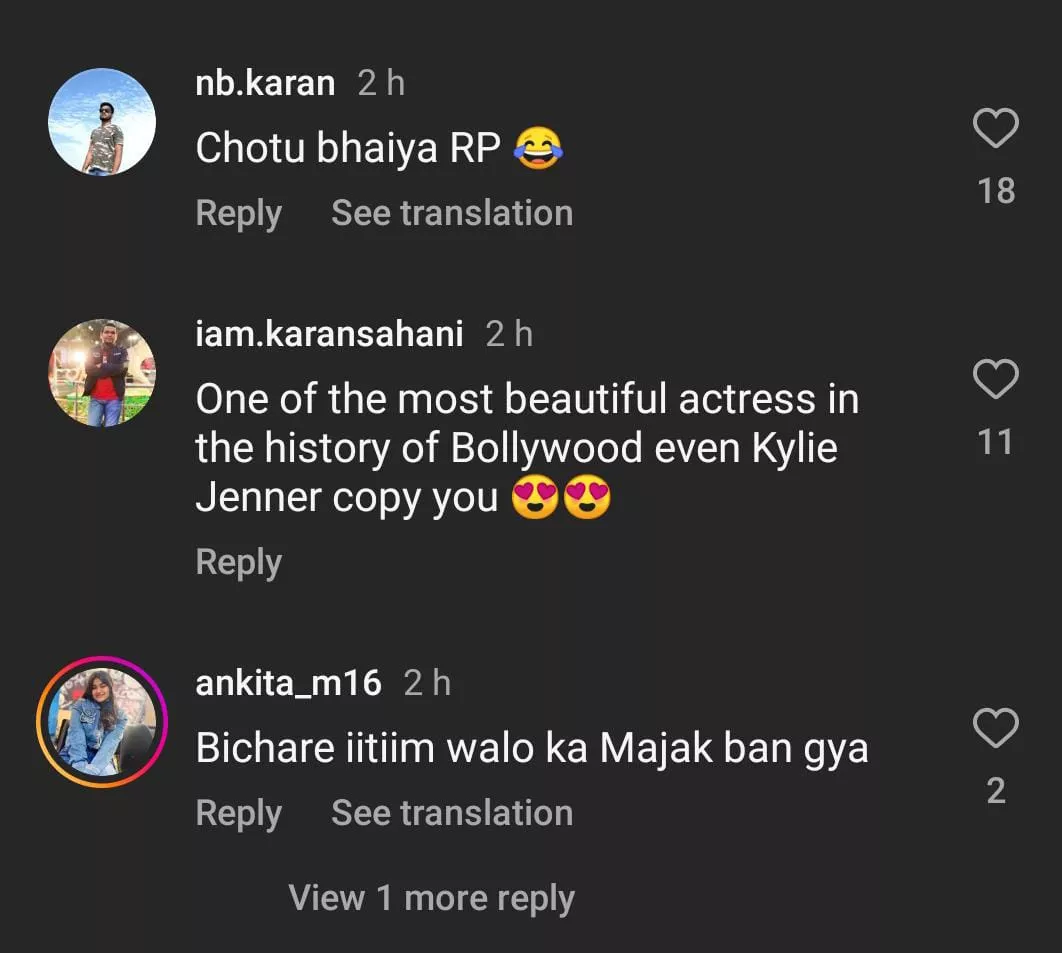
Task: Click the 11 likes count
Action: point(996,442)
